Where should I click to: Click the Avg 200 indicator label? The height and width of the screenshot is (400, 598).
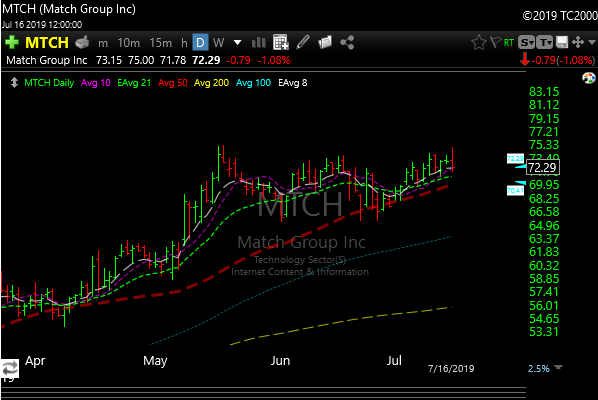pos(211,83)
